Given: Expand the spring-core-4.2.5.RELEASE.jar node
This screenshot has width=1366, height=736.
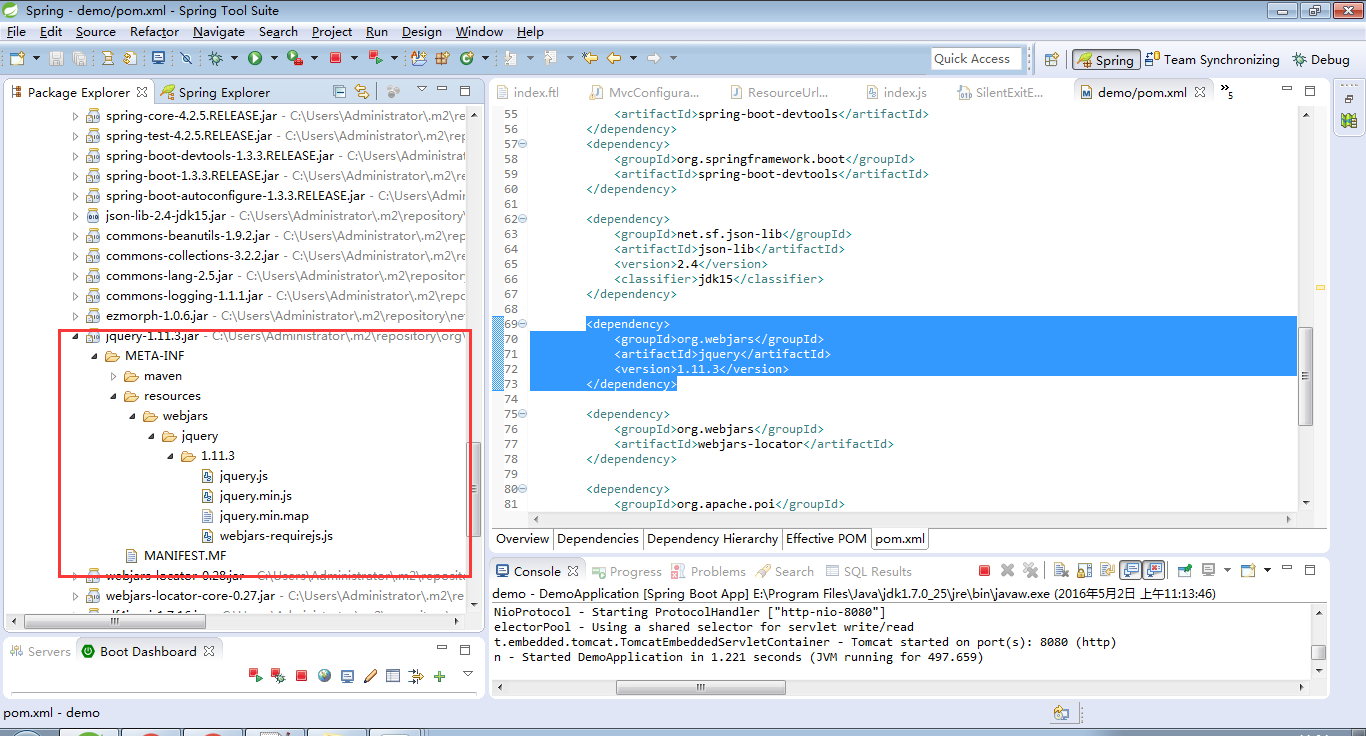Looking at the screenshot, I should click(x=75, y=116).
